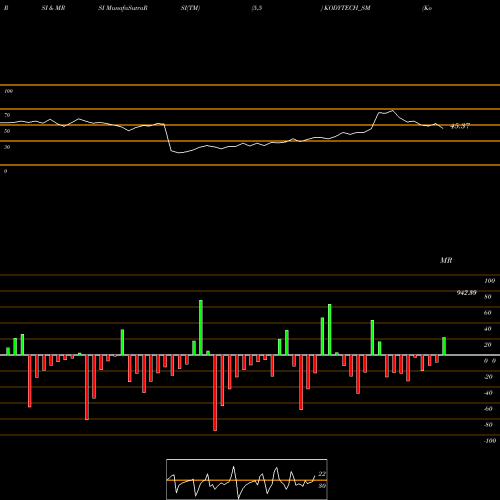The image size is (500, 500).
Task: Click the RSI panel's 50 level label
Action: point(7,131)
